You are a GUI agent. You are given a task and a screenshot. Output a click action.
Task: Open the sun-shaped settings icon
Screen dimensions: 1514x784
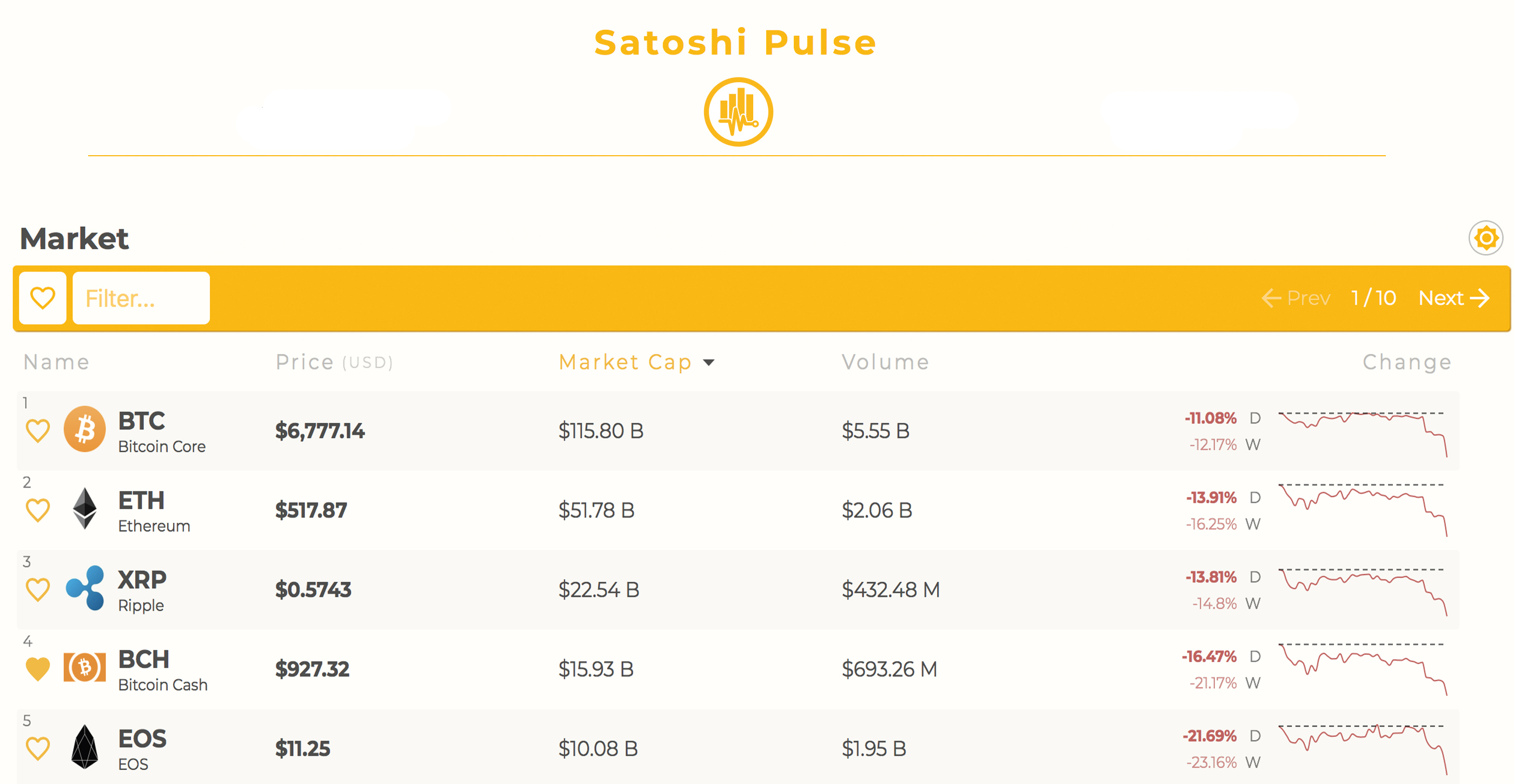[x=1486, y=238]
